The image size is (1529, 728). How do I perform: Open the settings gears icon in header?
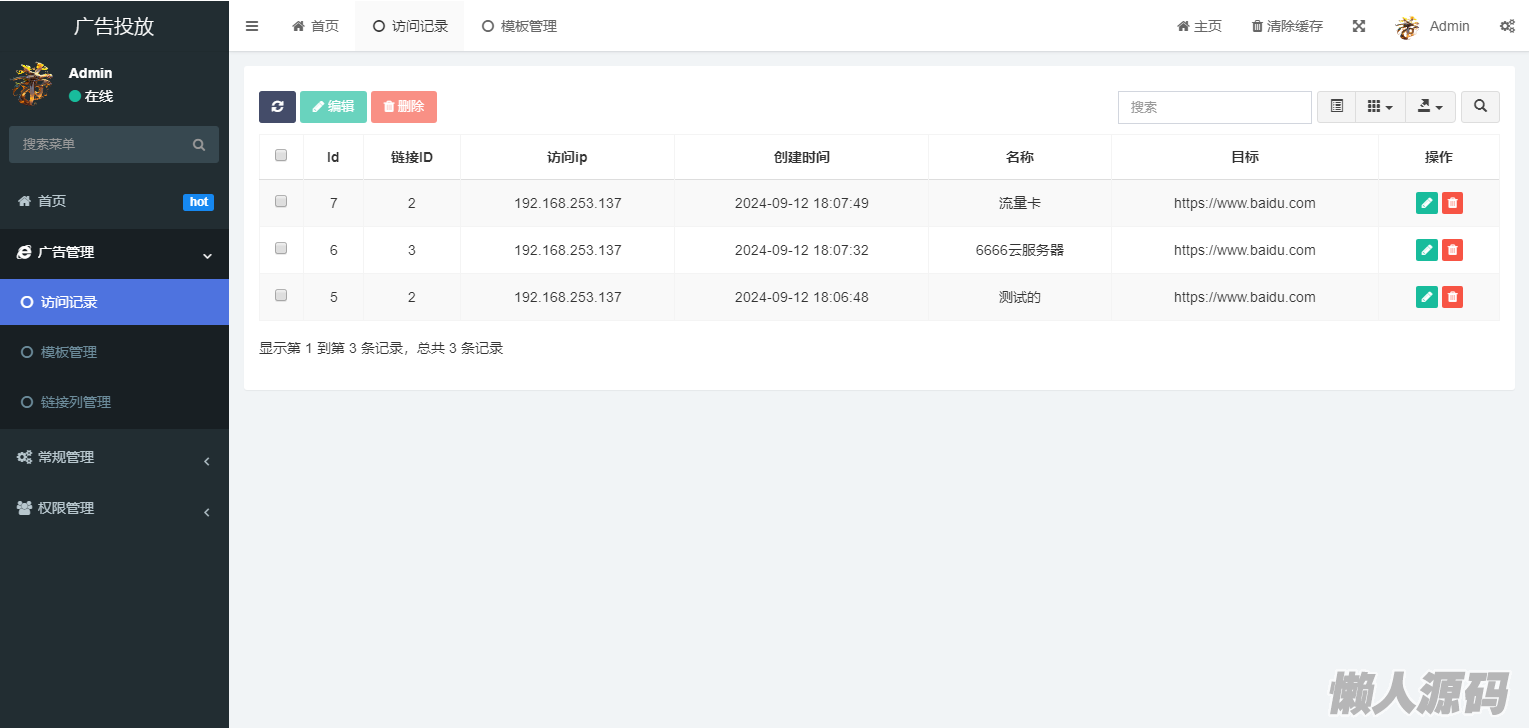(1507, 26)
